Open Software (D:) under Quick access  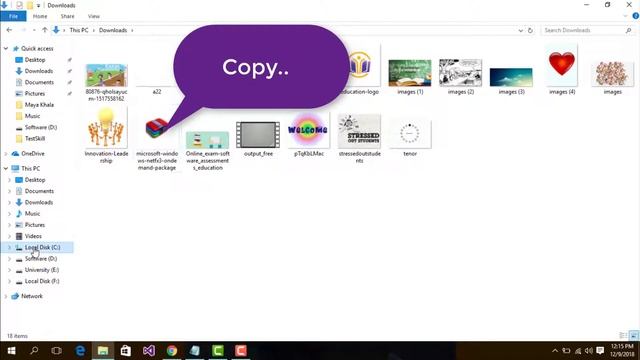40,127
